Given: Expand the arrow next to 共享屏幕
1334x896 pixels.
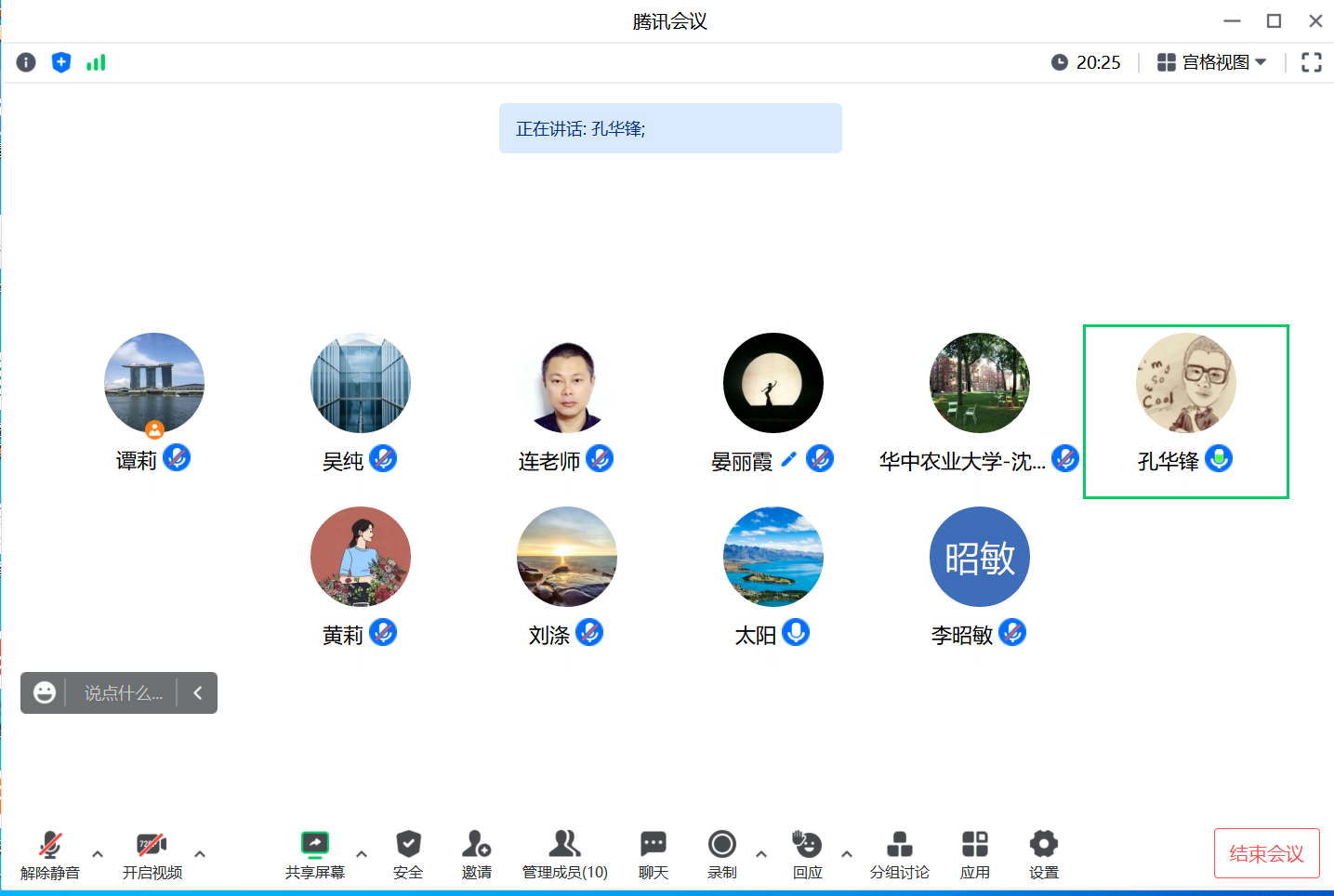Looking at the screenshot, I should [x=362, y=853].
